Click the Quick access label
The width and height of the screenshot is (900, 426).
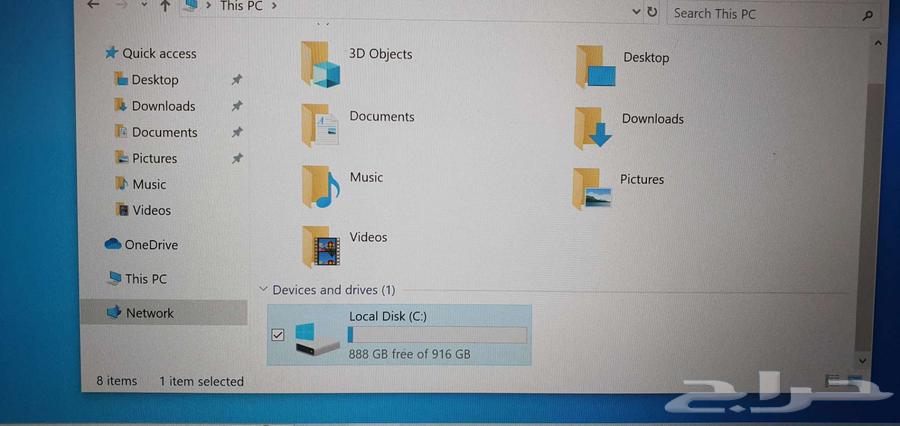159,53
